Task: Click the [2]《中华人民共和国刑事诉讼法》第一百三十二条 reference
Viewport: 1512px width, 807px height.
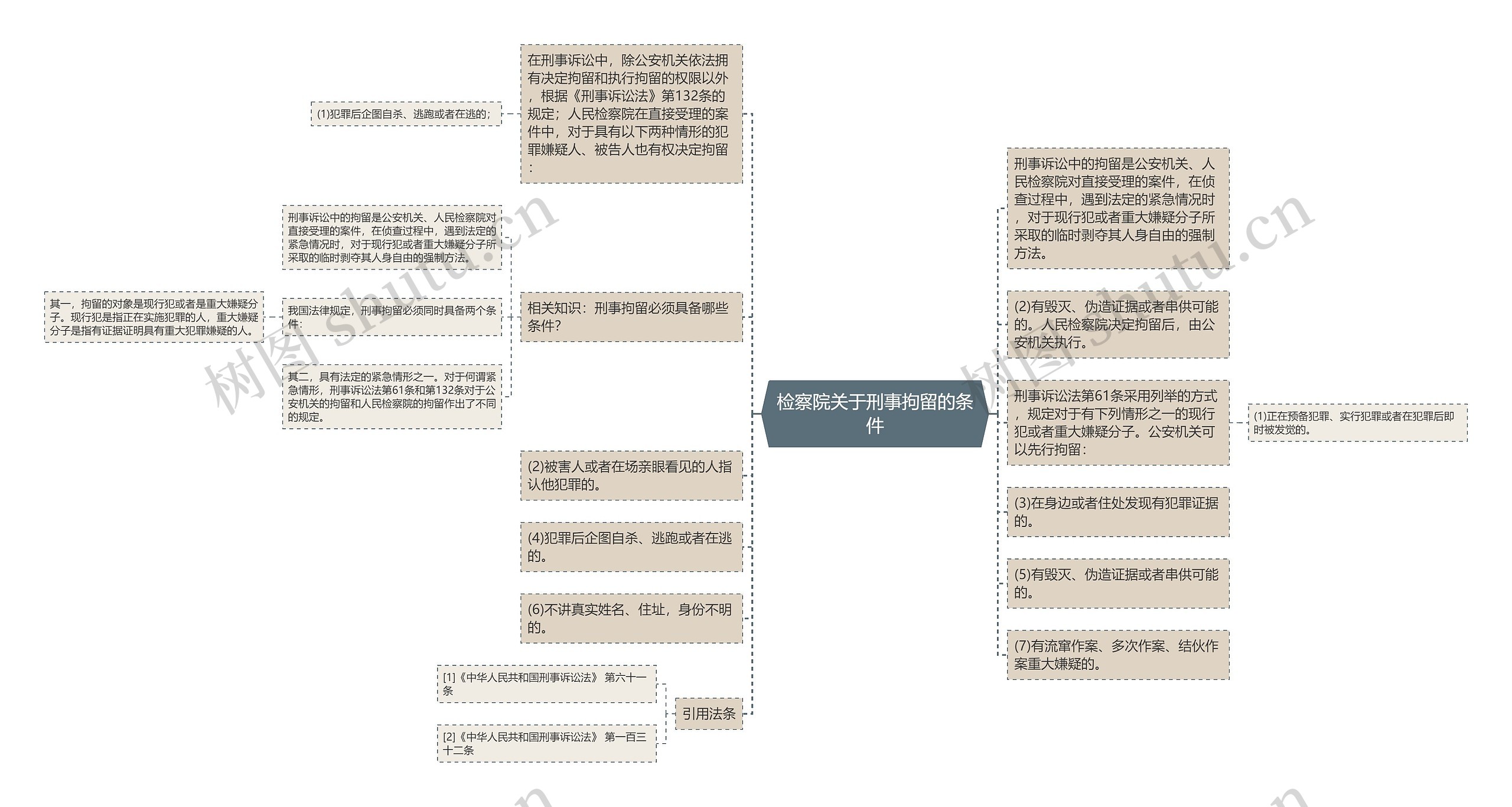Action: pos(546,744)
